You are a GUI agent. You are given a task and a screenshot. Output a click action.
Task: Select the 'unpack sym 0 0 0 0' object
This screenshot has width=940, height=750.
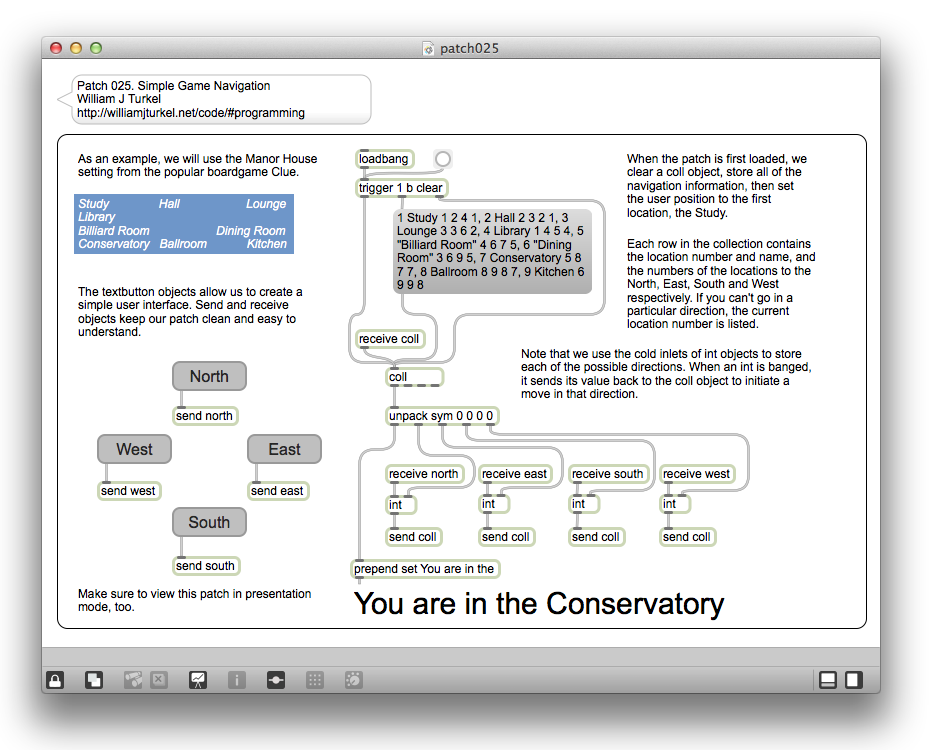(x=441, y=416)
